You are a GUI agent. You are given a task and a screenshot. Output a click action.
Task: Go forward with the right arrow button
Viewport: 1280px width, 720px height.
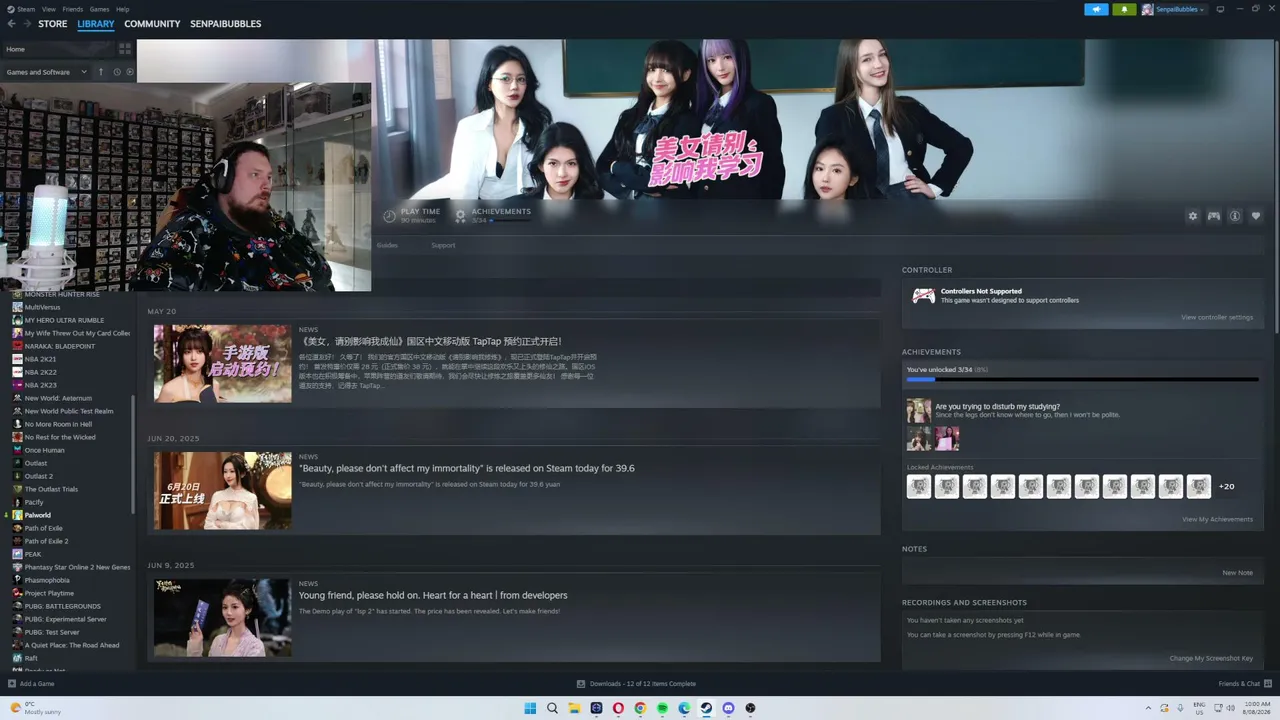[x=26, y=24]
